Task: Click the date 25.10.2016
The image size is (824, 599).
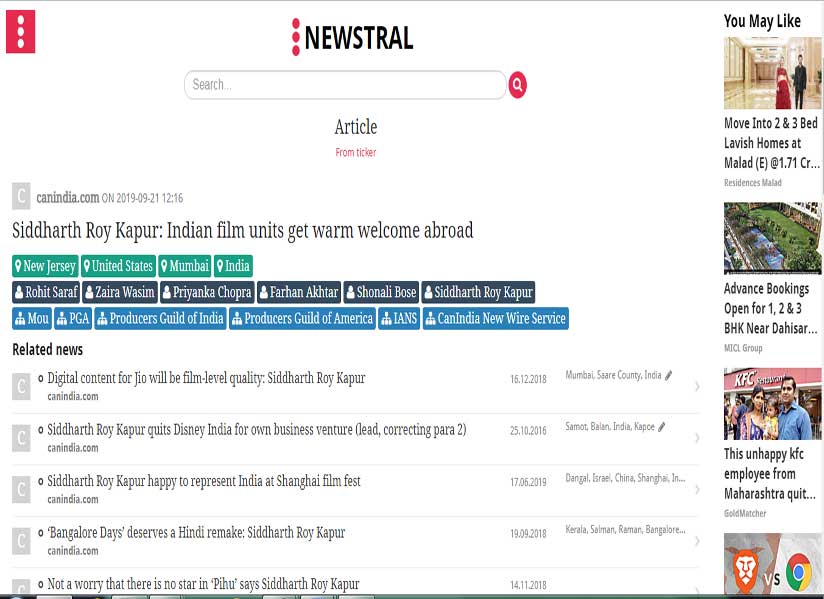Action: pyautogui.click(x=528, y=430)
